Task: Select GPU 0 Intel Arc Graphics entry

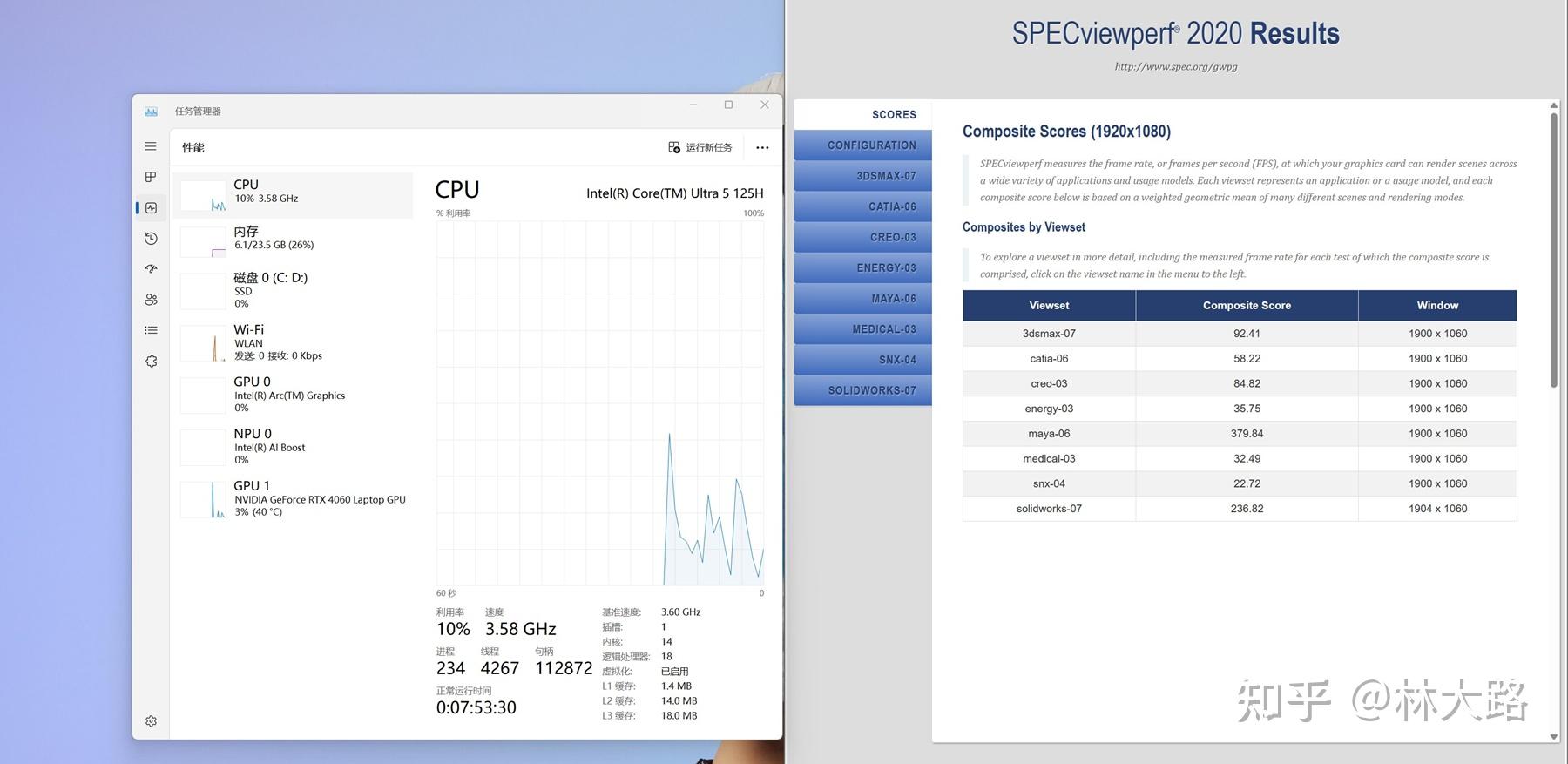Action: click(294, 395)
